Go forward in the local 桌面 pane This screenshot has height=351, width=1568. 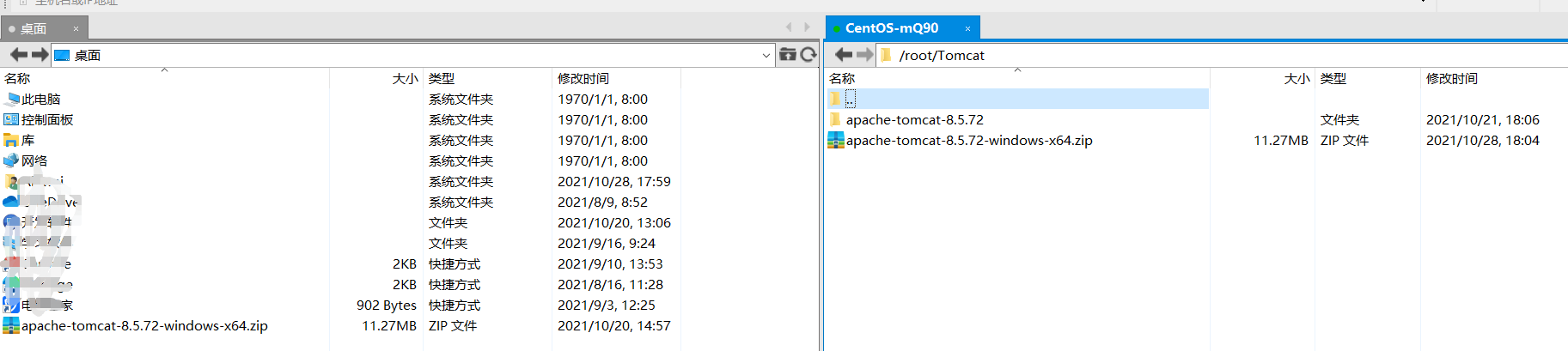40,55
